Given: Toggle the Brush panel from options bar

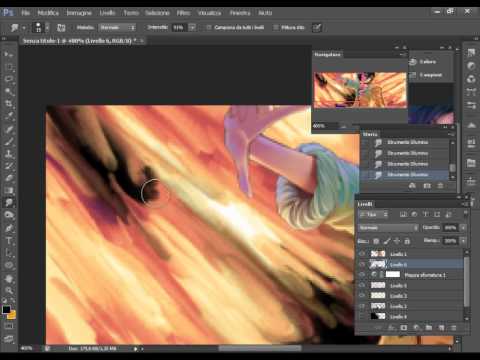Looking at the screenshot, I should pyautogui.click(x=61, y=28).
